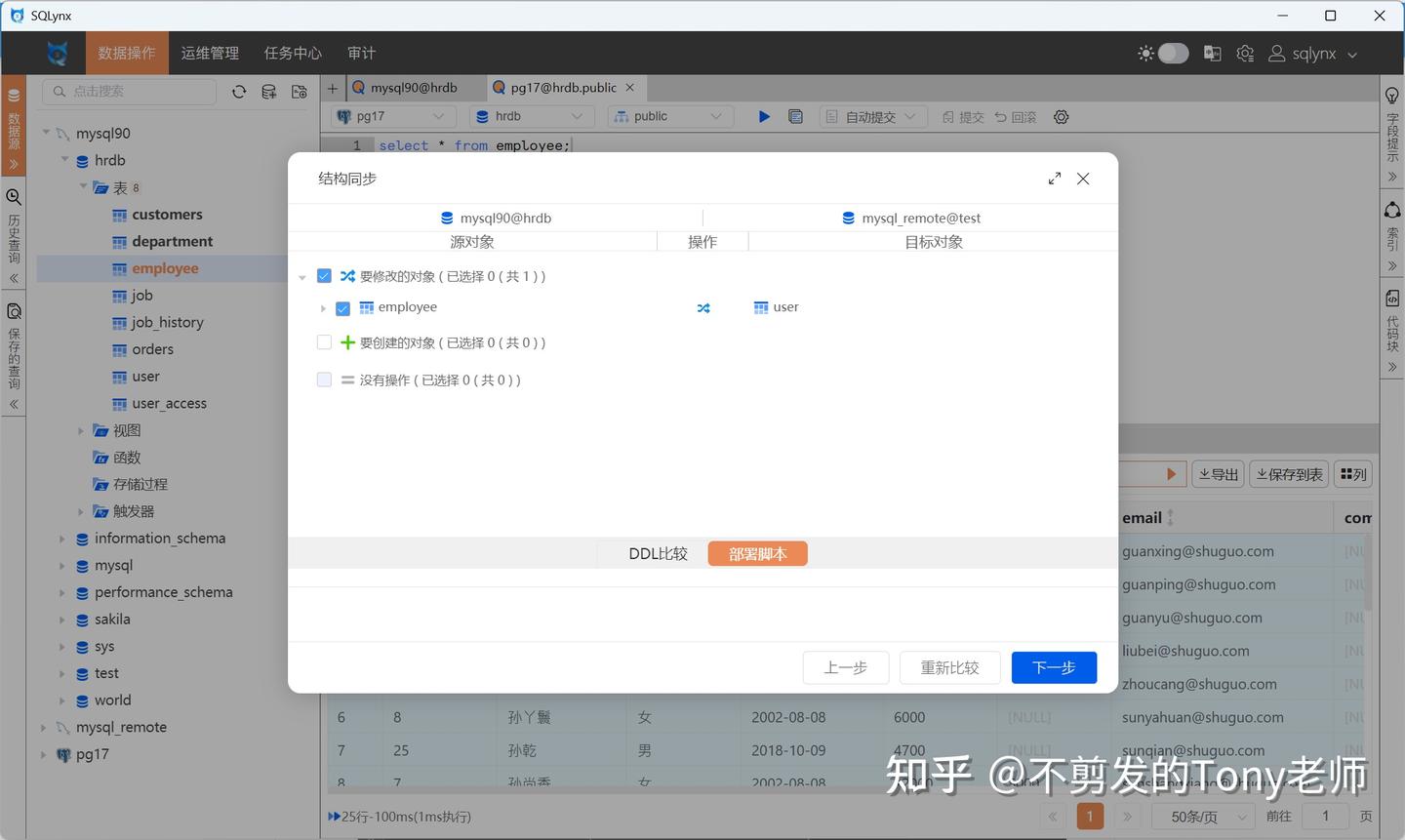Check the 没有操作 checkbox
The height and width of the screenshot is (840, 1405).
point(323,380)
